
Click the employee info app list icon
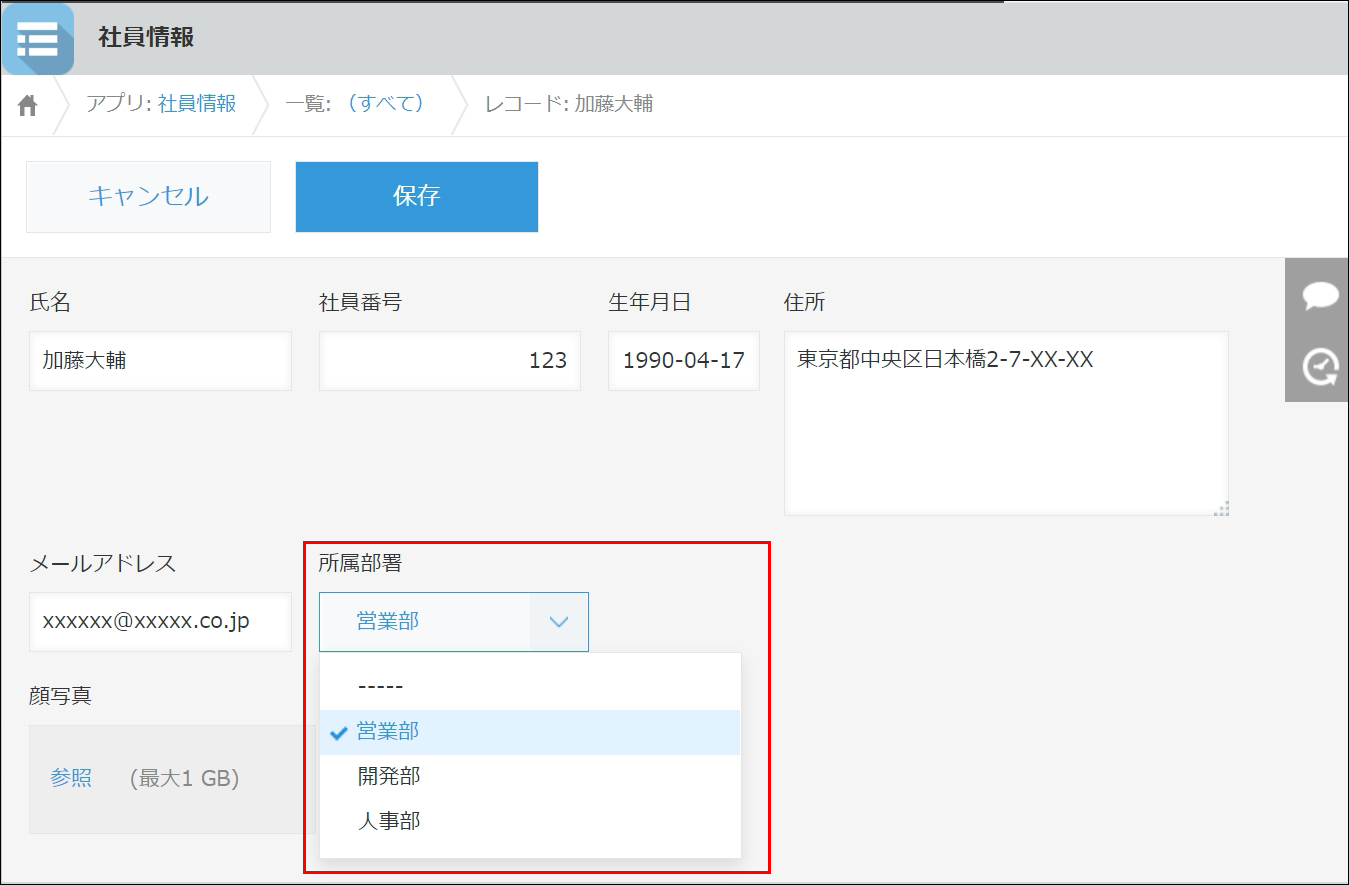38,39
